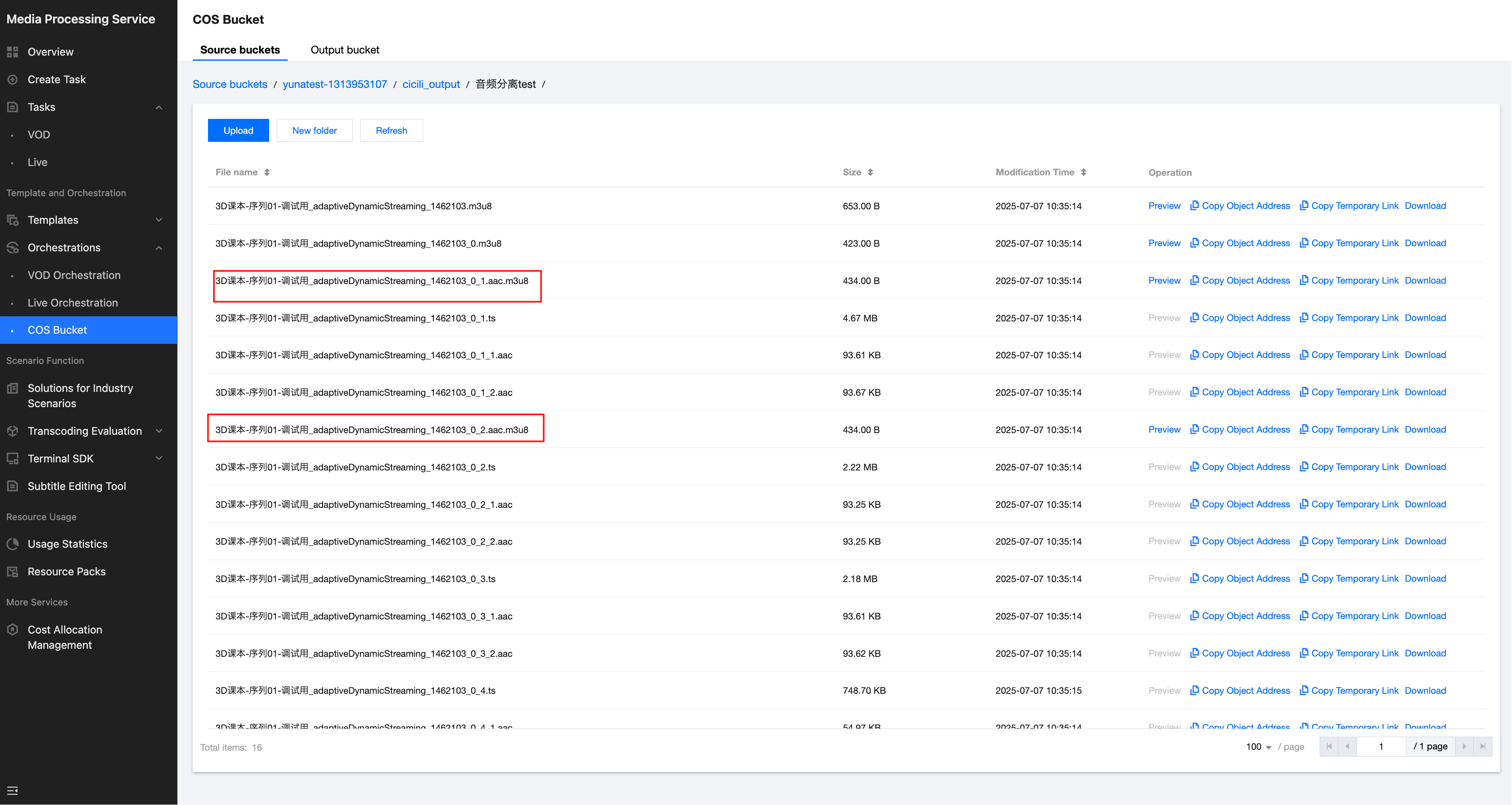Expand the Transcoding Evaluation chevron

pos(159,431)
